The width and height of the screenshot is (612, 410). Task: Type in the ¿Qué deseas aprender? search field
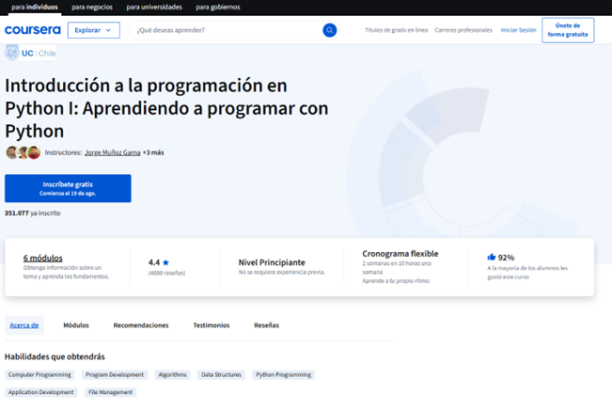tap(225, 30)
